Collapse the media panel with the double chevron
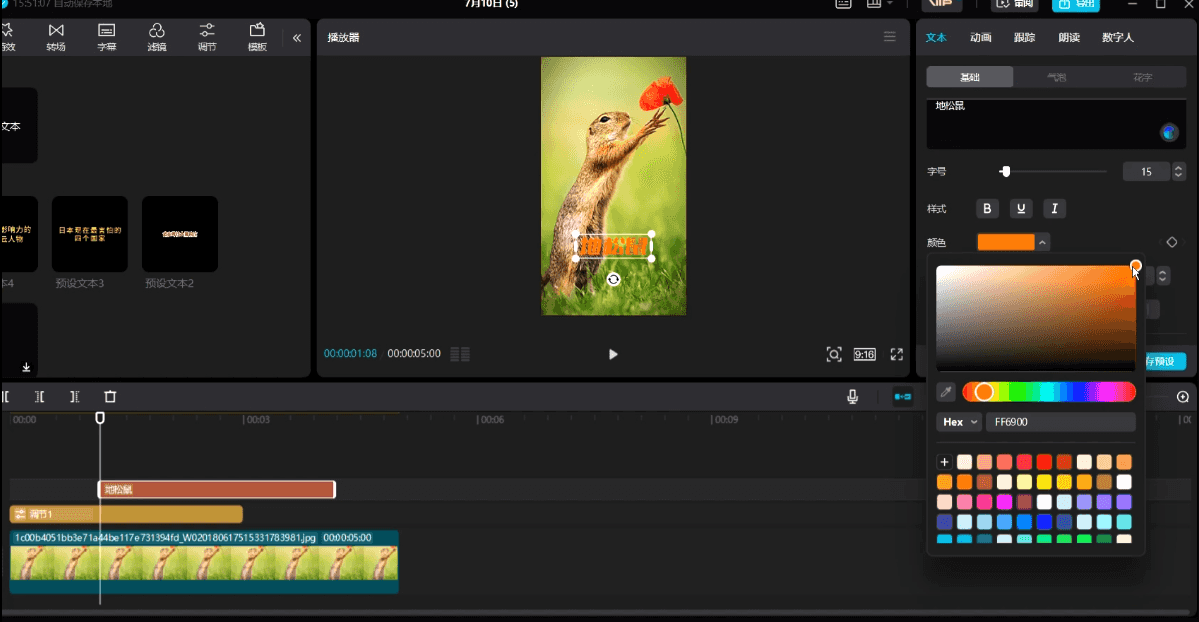The image size is (1199, 622). pyautogui.click(x=297, y=37)
